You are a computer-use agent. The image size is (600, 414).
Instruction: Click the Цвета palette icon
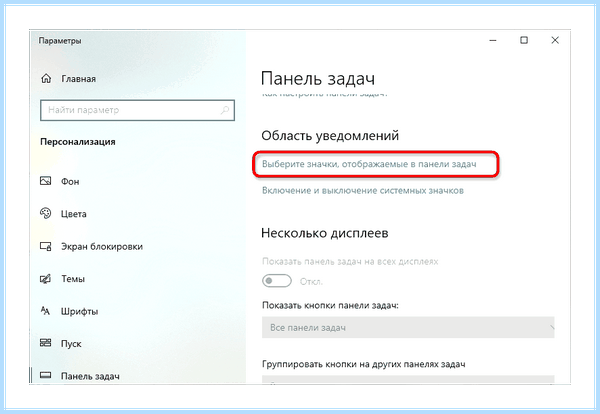coord(46,213)
